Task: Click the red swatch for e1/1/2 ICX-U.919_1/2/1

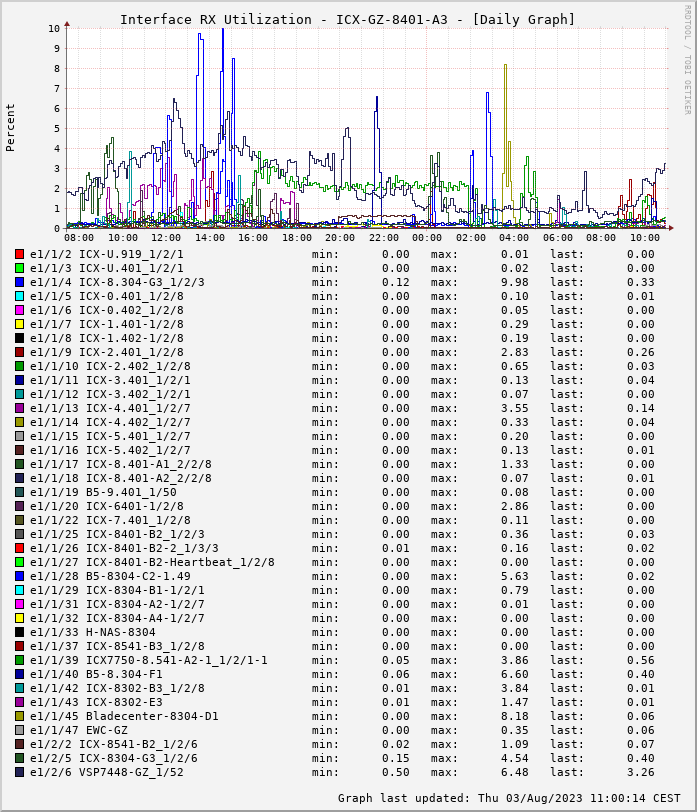Action: click(20, 254)
